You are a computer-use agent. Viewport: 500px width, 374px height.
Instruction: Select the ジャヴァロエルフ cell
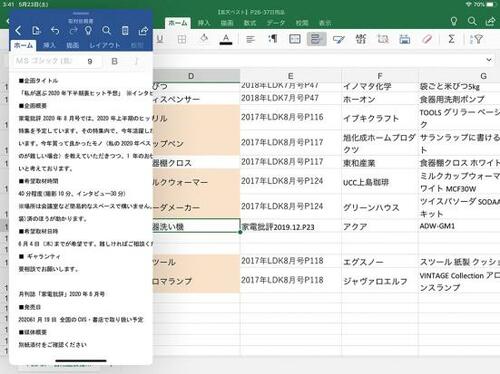[380, 281]
